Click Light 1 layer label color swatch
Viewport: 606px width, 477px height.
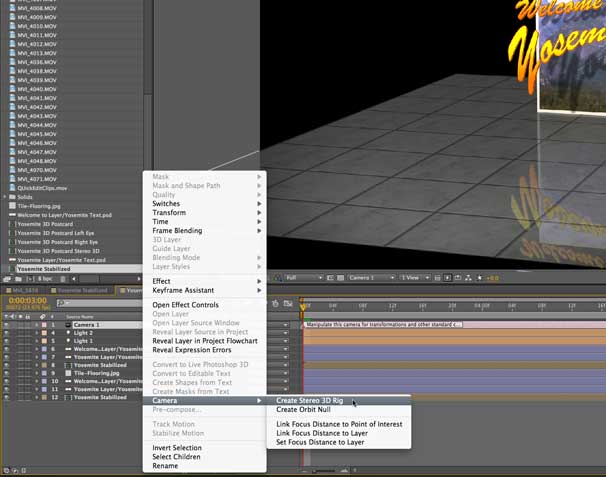[x=44, y=341]
